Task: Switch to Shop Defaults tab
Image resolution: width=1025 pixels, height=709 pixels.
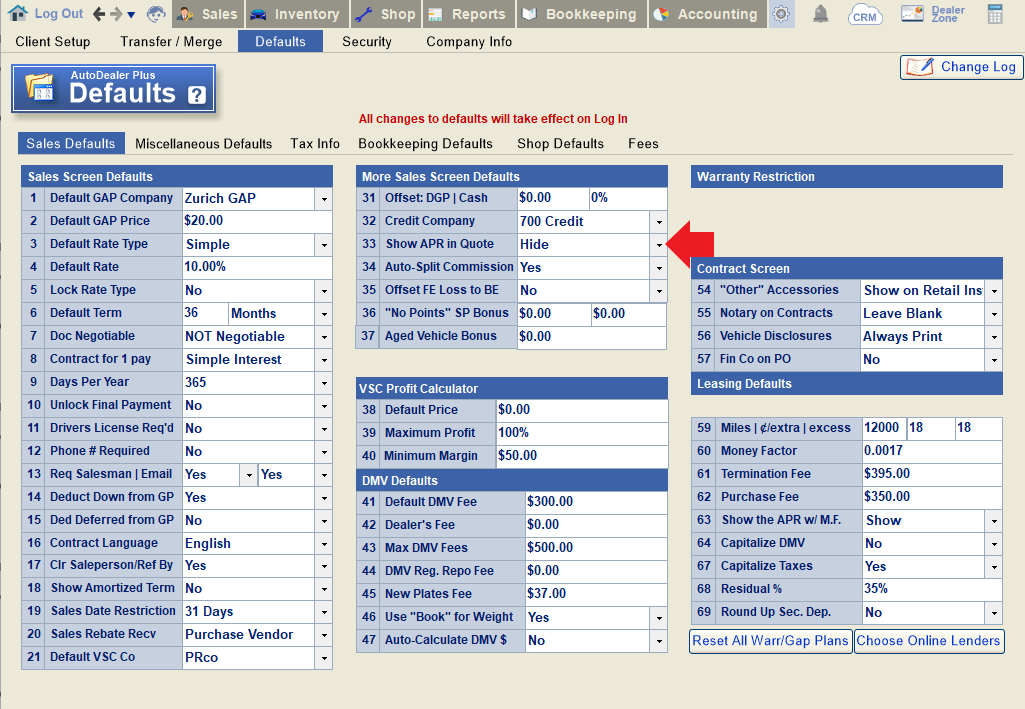Action: [x=560, y=144]
